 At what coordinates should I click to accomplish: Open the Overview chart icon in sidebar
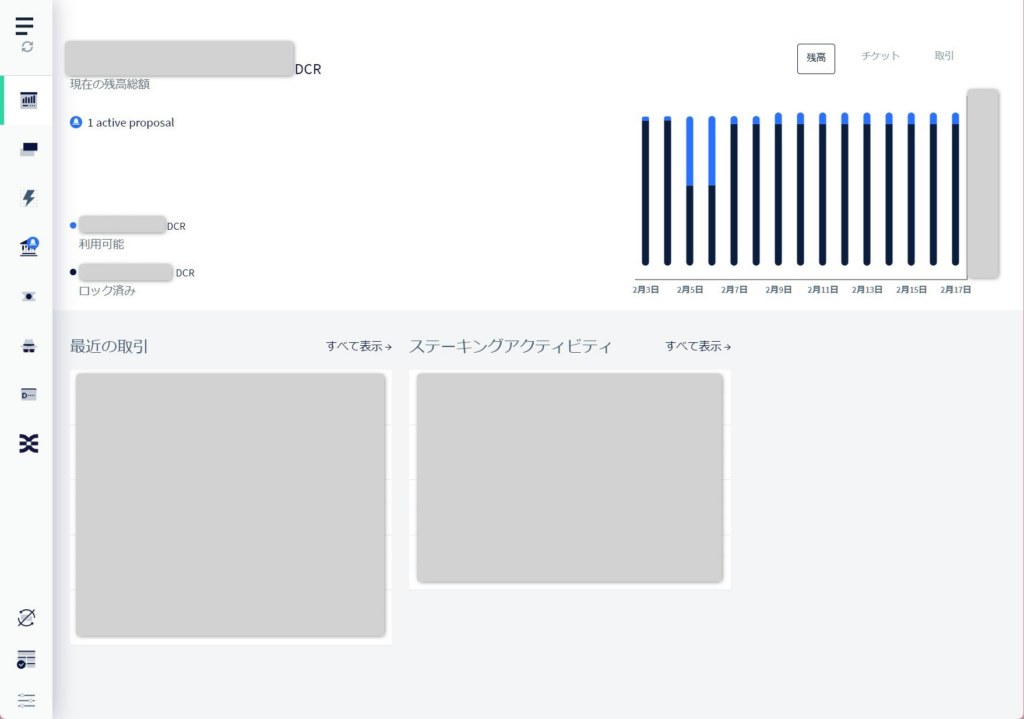[29, 100]
